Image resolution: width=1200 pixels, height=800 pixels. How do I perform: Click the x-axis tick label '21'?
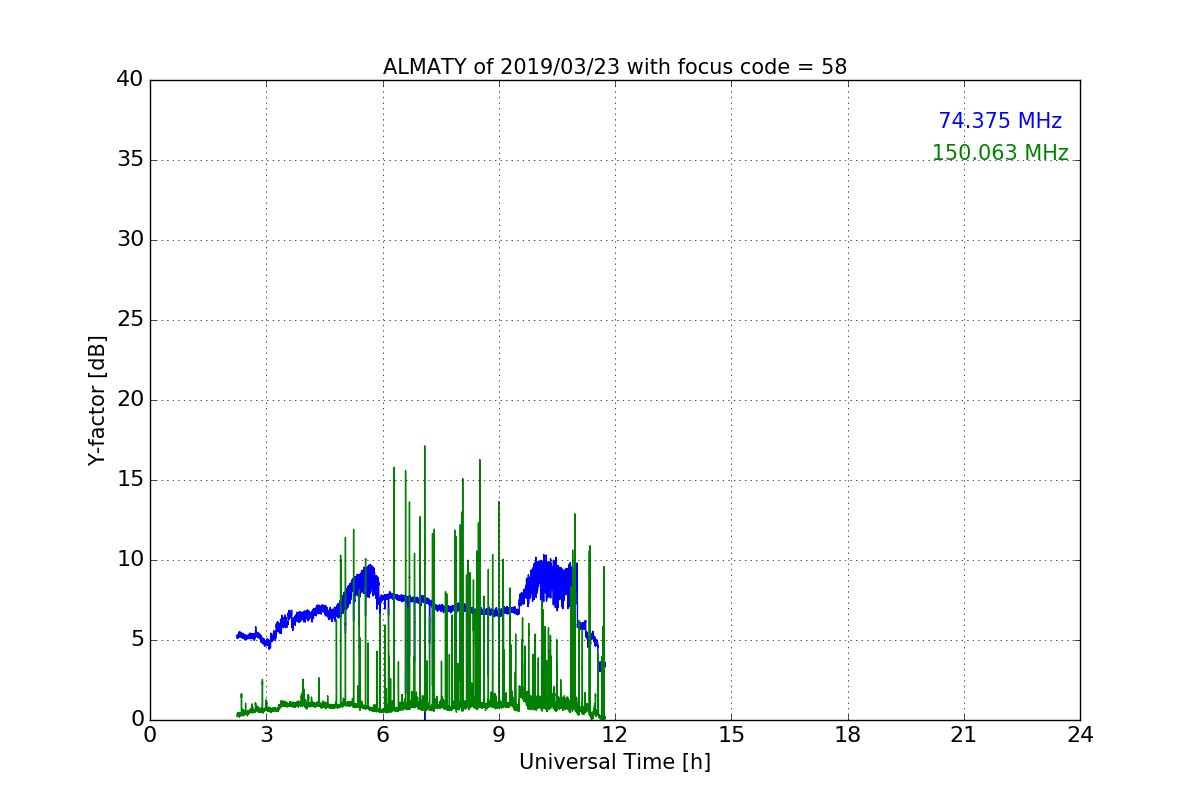964,735
